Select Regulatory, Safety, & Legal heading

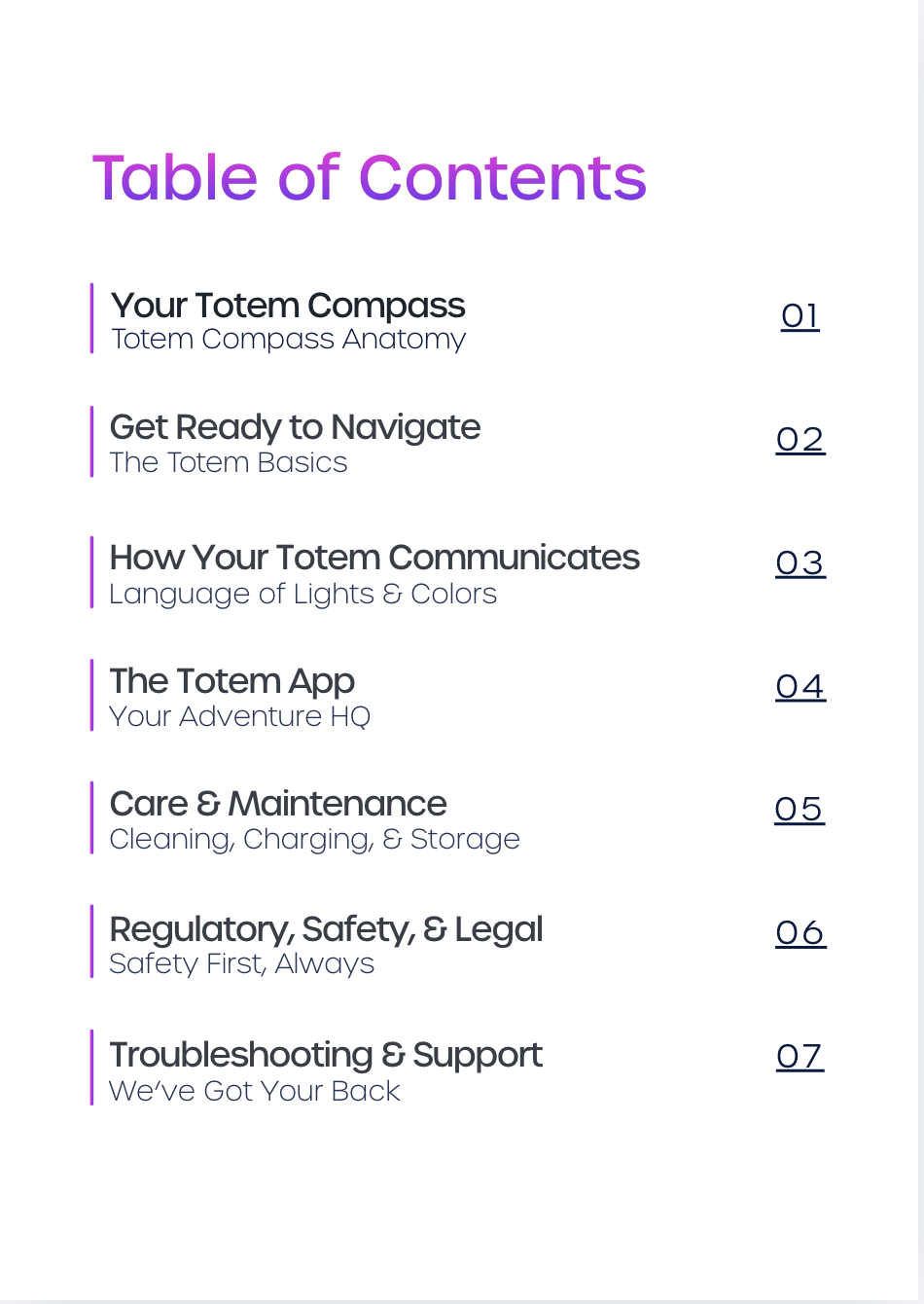pos(326,929)
